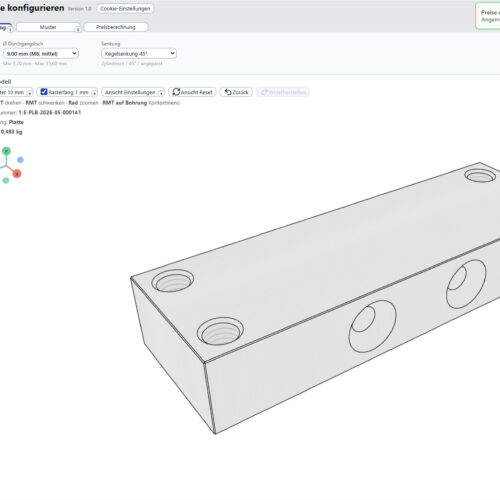
Task: Click the red X axis gizmo handle
Action: point(17,174)
